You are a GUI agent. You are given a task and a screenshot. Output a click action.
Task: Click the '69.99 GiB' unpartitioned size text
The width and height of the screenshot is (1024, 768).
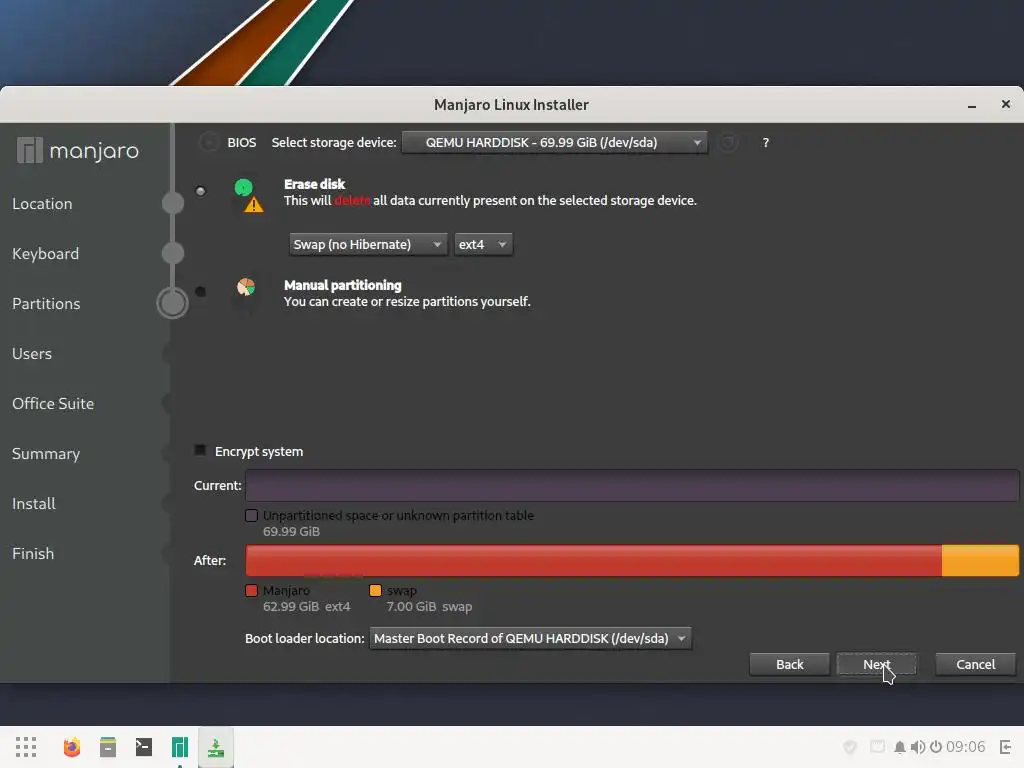coord(291,532)
